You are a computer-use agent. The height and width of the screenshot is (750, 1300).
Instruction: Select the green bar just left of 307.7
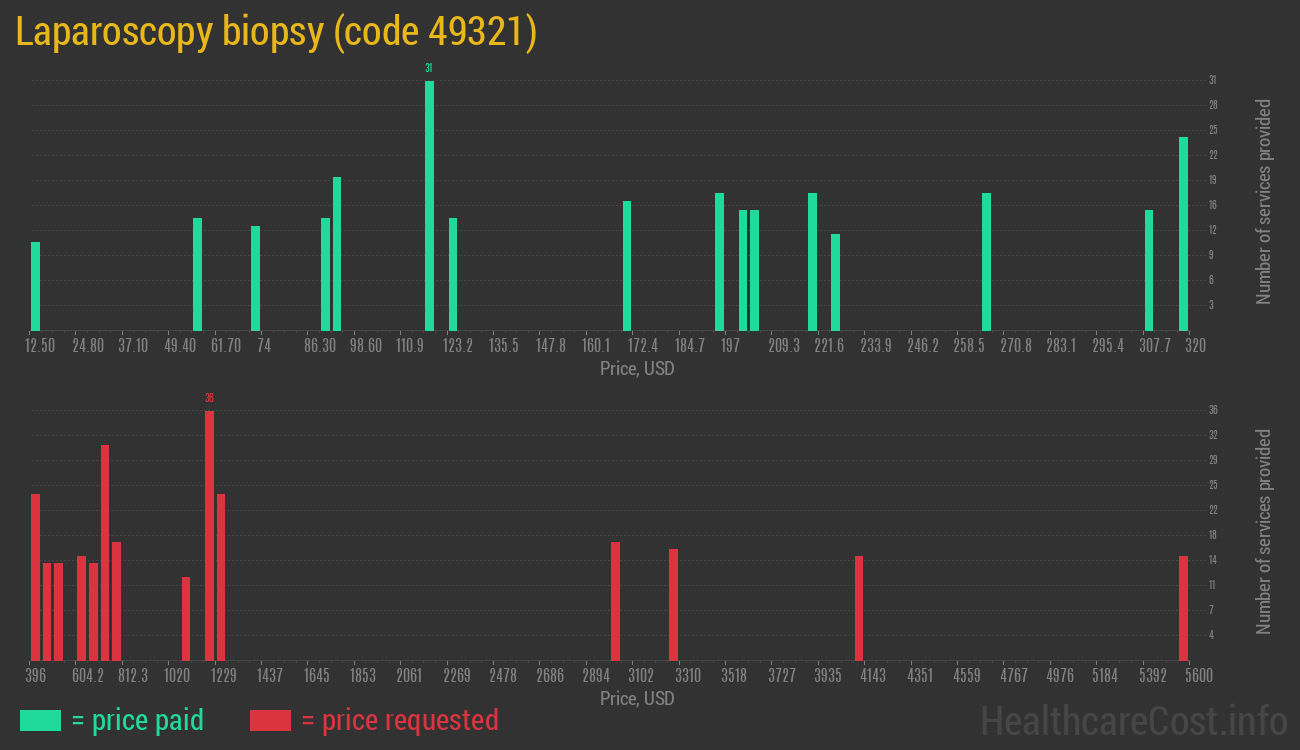pos(1149,270)
